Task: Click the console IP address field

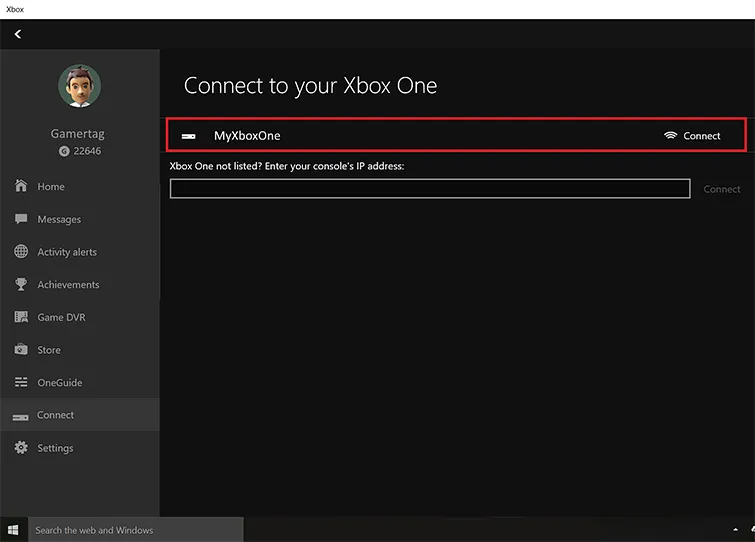Action: pyautogui.click(x=430, y=189)
